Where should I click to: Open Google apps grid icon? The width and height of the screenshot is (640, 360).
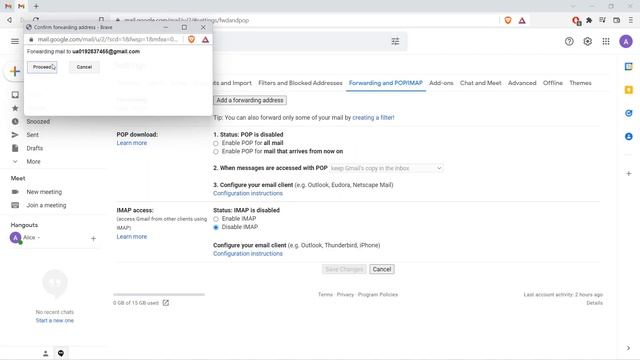point(606,41)
